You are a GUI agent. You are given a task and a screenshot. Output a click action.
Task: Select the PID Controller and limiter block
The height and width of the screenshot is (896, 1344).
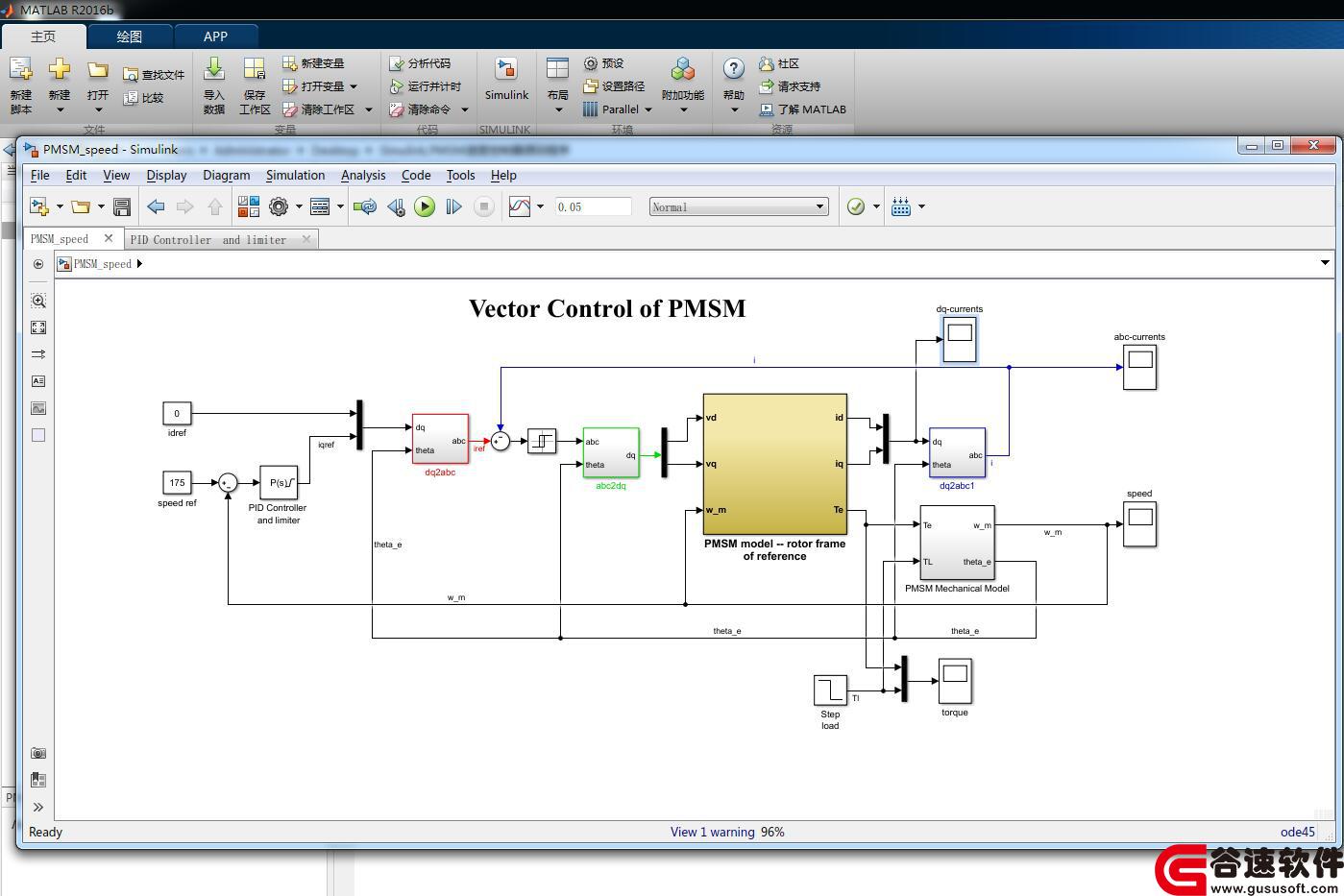click(x=279, y=483)
